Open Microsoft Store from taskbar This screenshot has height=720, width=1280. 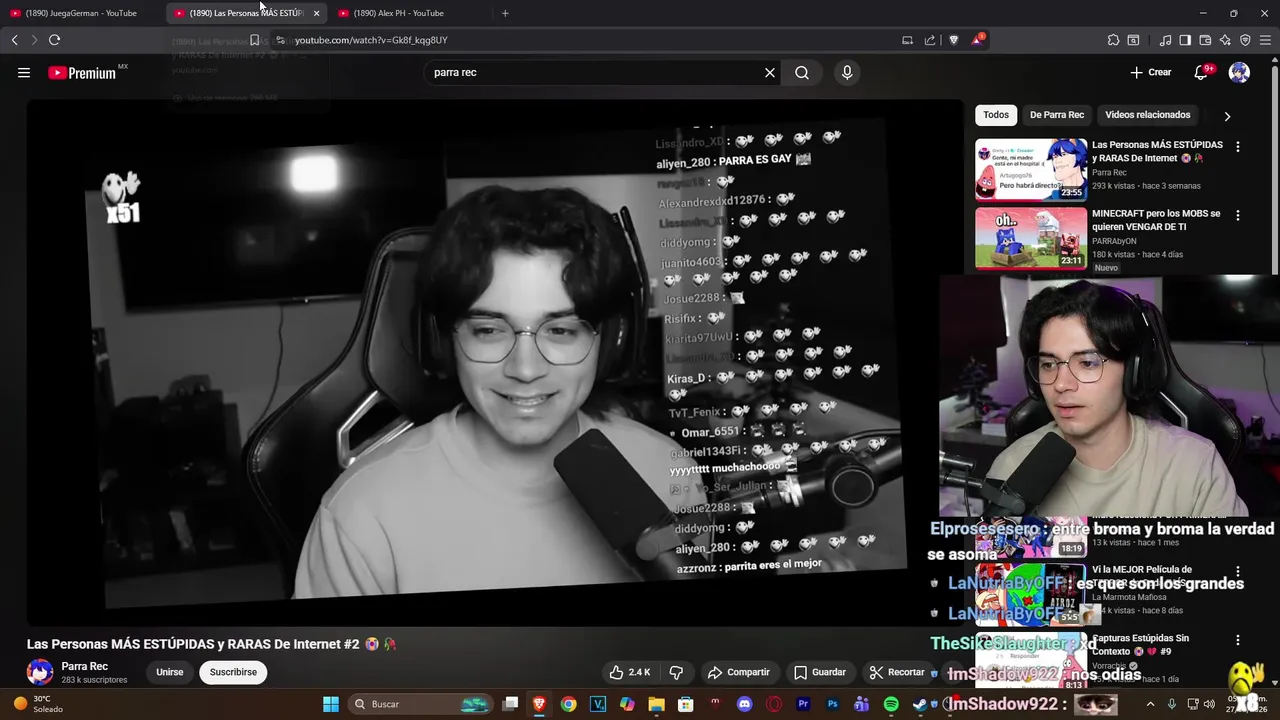point(686,704)
